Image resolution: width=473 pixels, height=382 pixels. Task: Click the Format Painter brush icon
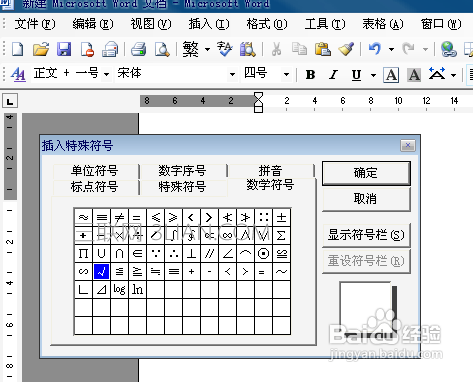point(346,49)
